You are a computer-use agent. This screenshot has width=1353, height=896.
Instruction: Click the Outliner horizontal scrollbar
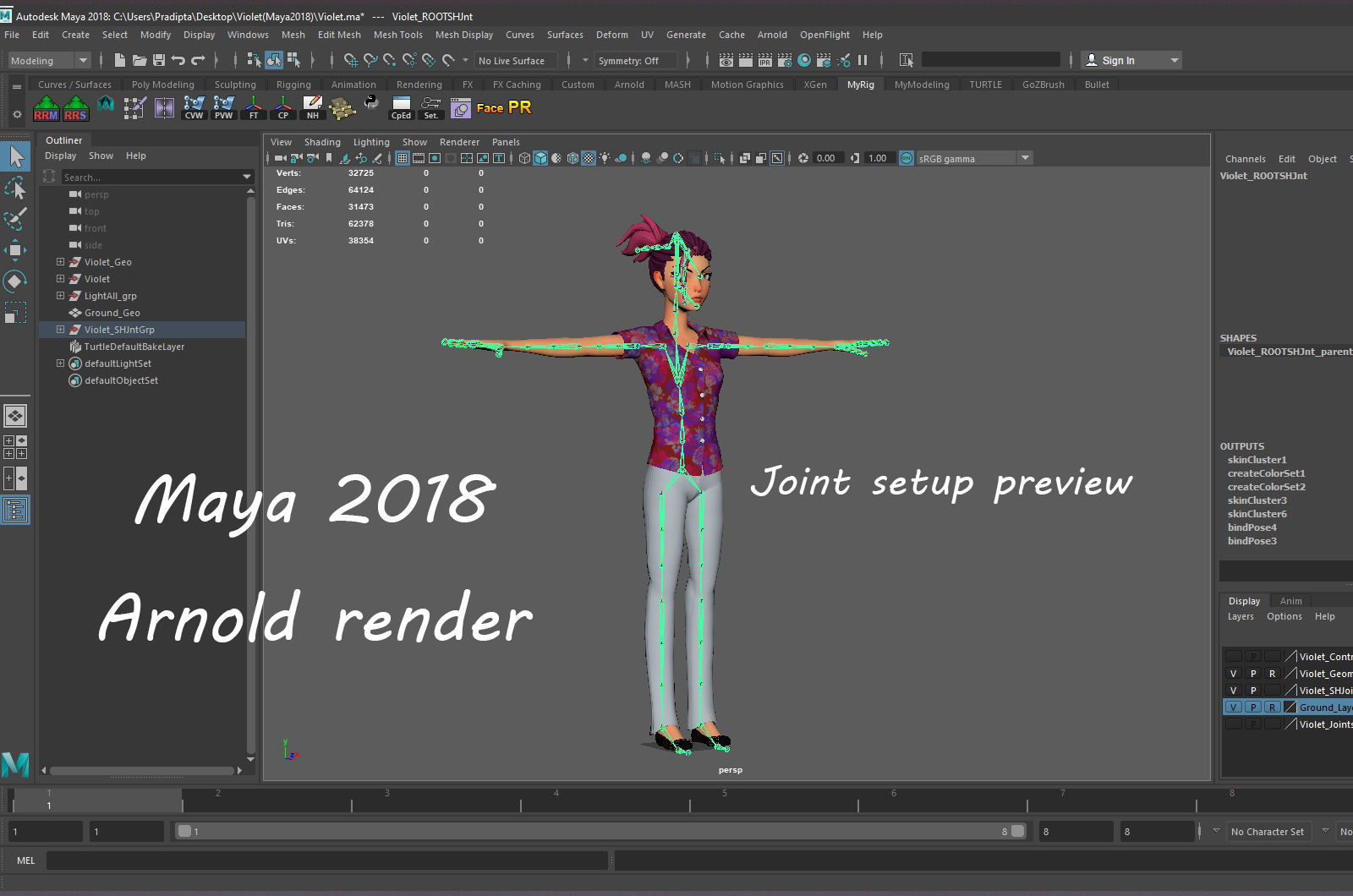pyautogui.click(x=142, y=770)
